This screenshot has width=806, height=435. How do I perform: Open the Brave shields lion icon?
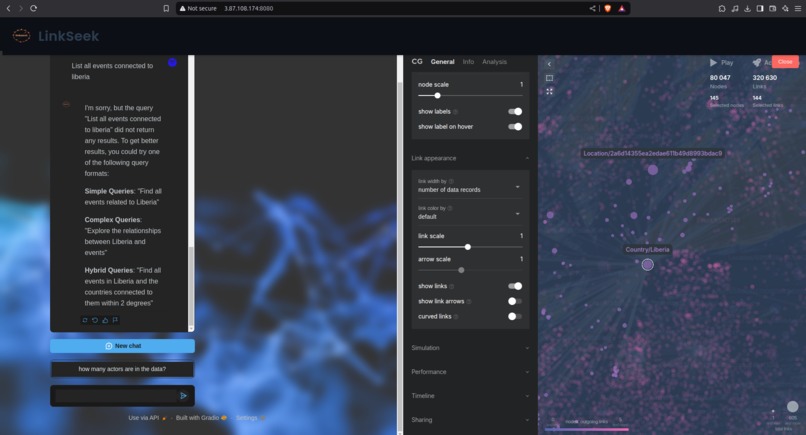pyautogui.click(x=608, y=8)
